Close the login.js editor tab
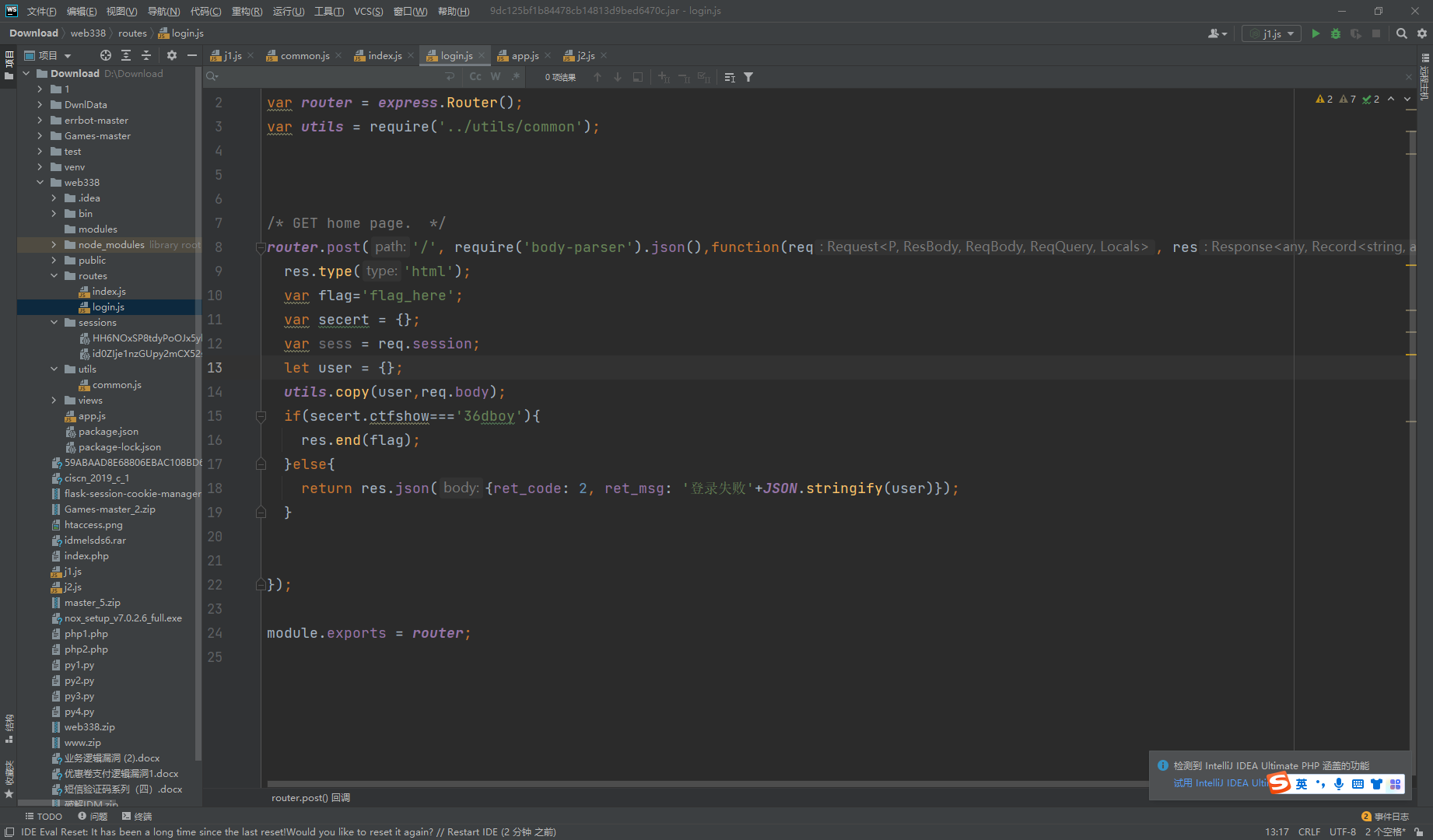Image resolution: width=1433 pixels, height=840 pixels. [x=482, y=55]
